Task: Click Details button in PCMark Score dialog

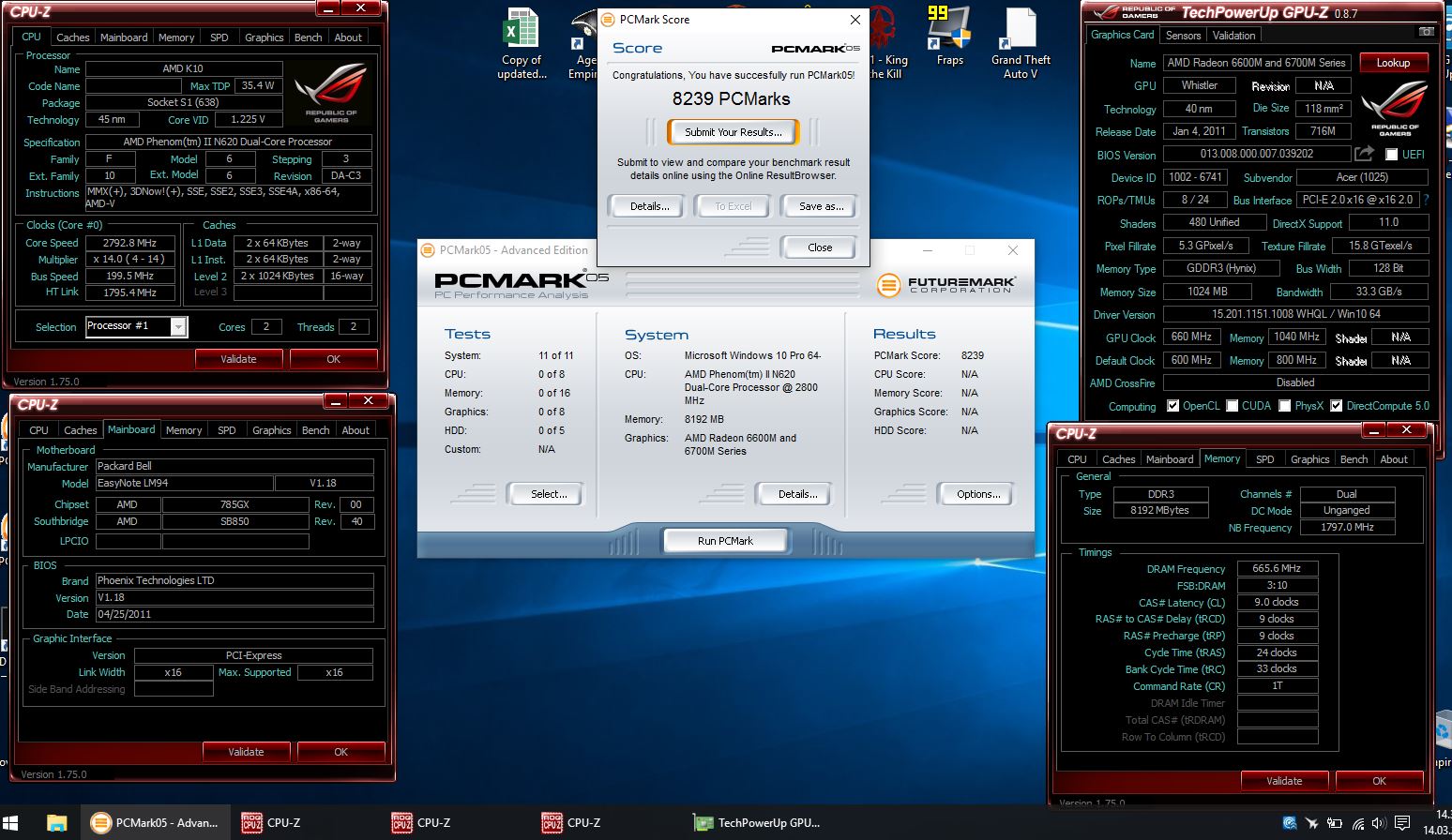Action: point(649,206)
